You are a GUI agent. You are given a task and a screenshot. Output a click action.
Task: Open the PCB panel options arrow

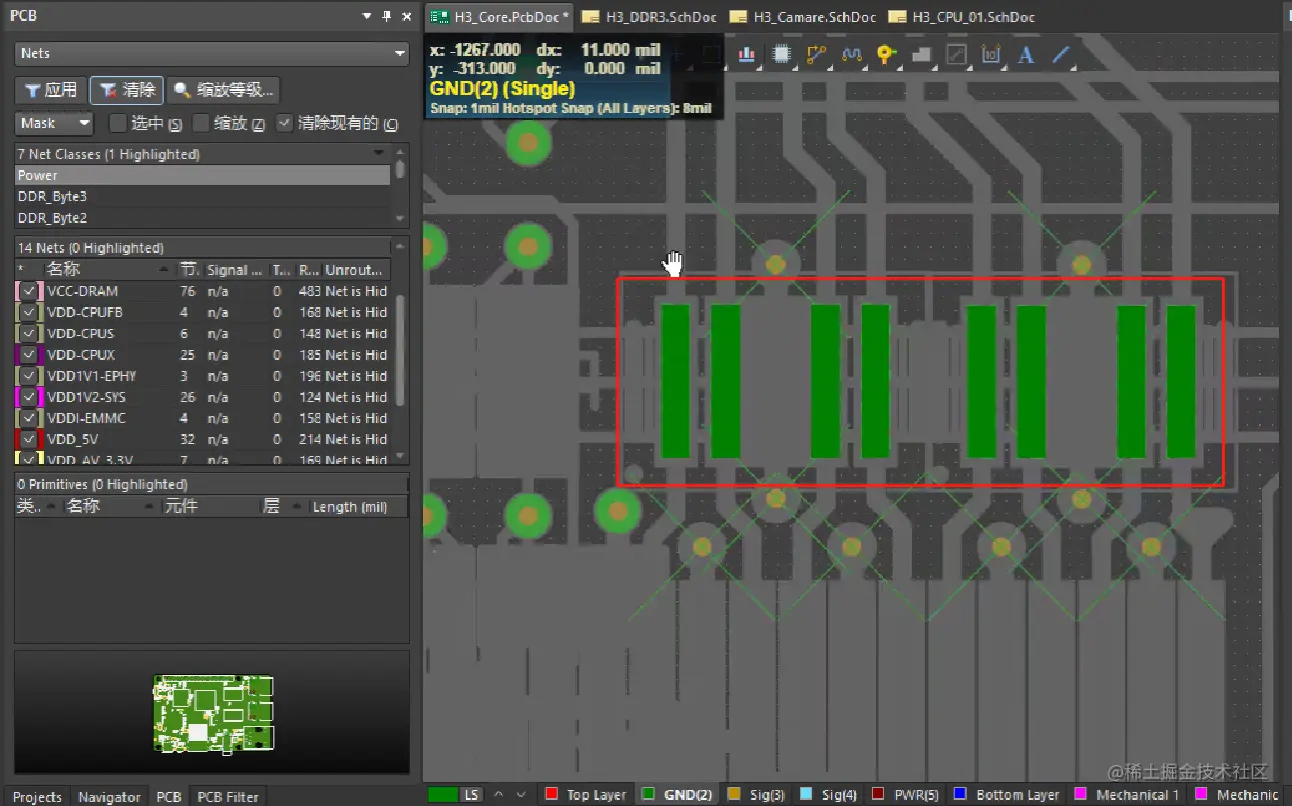tap(366, 17)
